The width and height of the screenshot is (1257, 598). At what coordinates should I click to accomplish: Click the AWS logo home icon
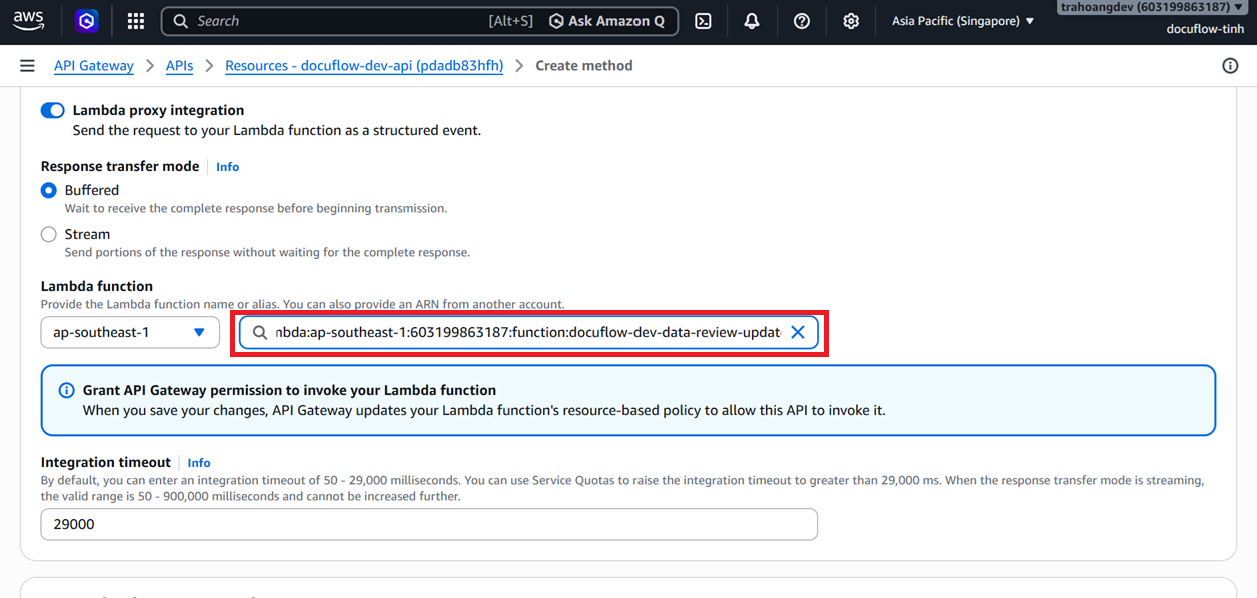pos(28,20)
